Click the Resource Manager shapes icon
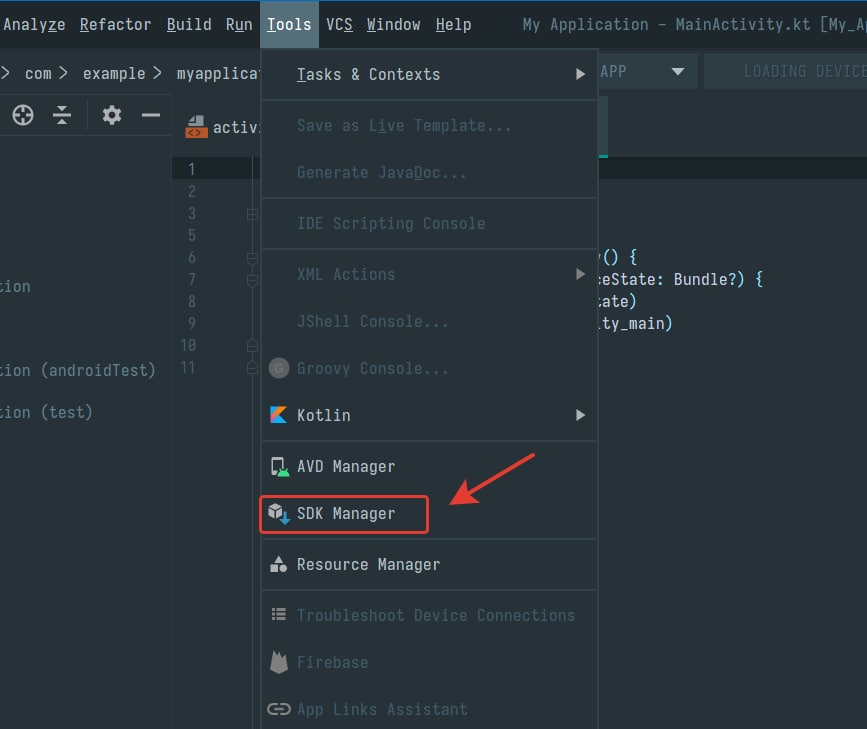This screenshot has width=867, height=729. point(278,564)
